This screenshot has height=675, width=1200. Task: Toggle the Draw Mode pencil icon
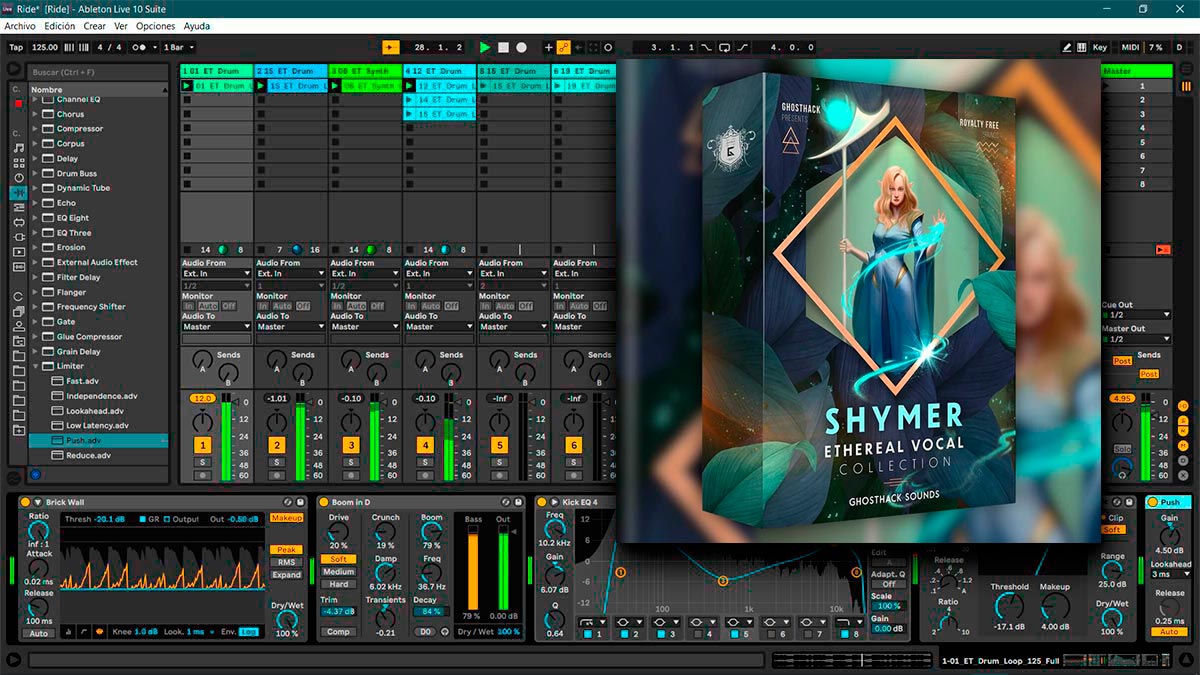click(x=1067, y=47)
